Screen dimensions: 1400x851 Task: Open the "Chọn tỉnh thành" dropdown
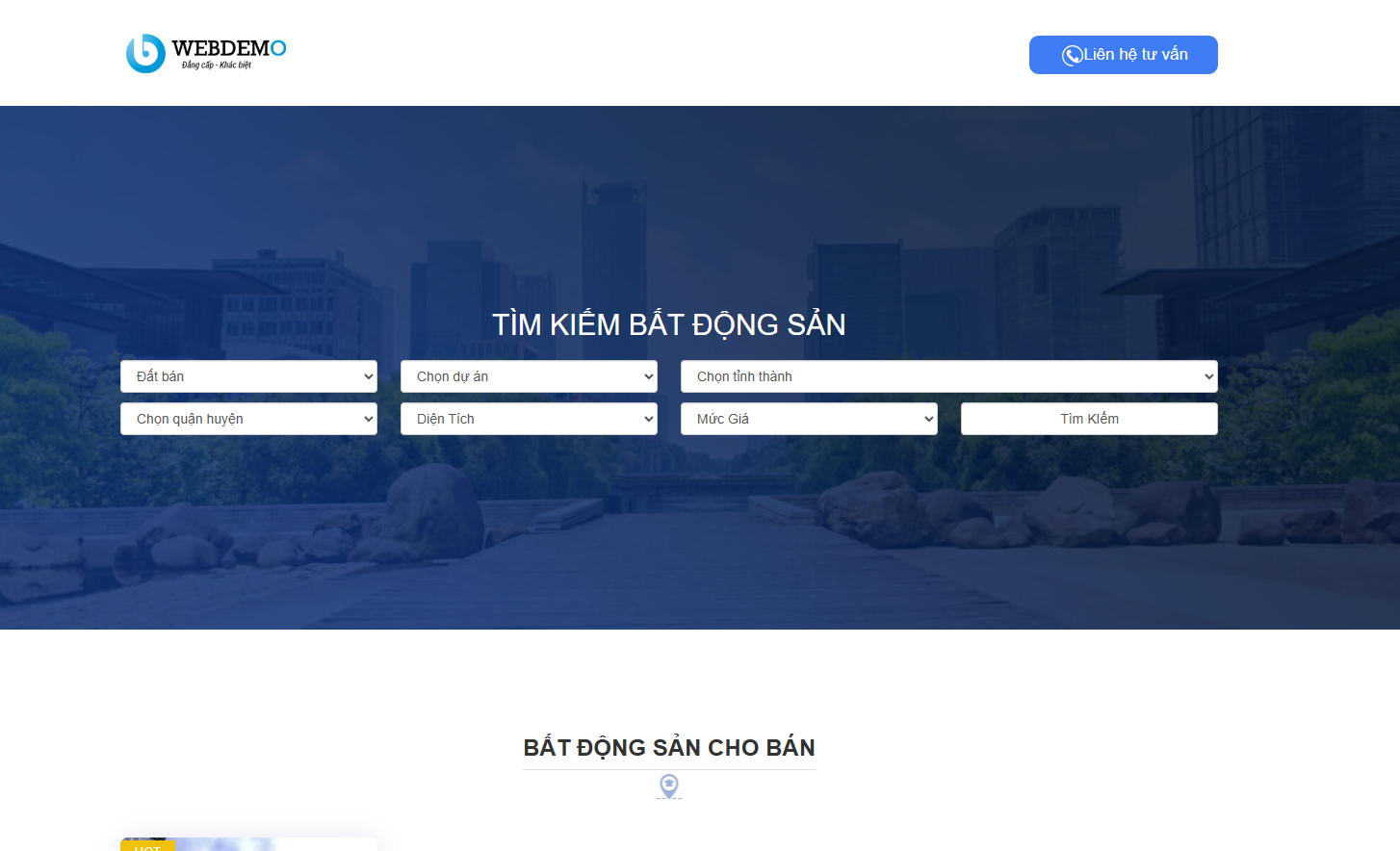click(949, 375)
